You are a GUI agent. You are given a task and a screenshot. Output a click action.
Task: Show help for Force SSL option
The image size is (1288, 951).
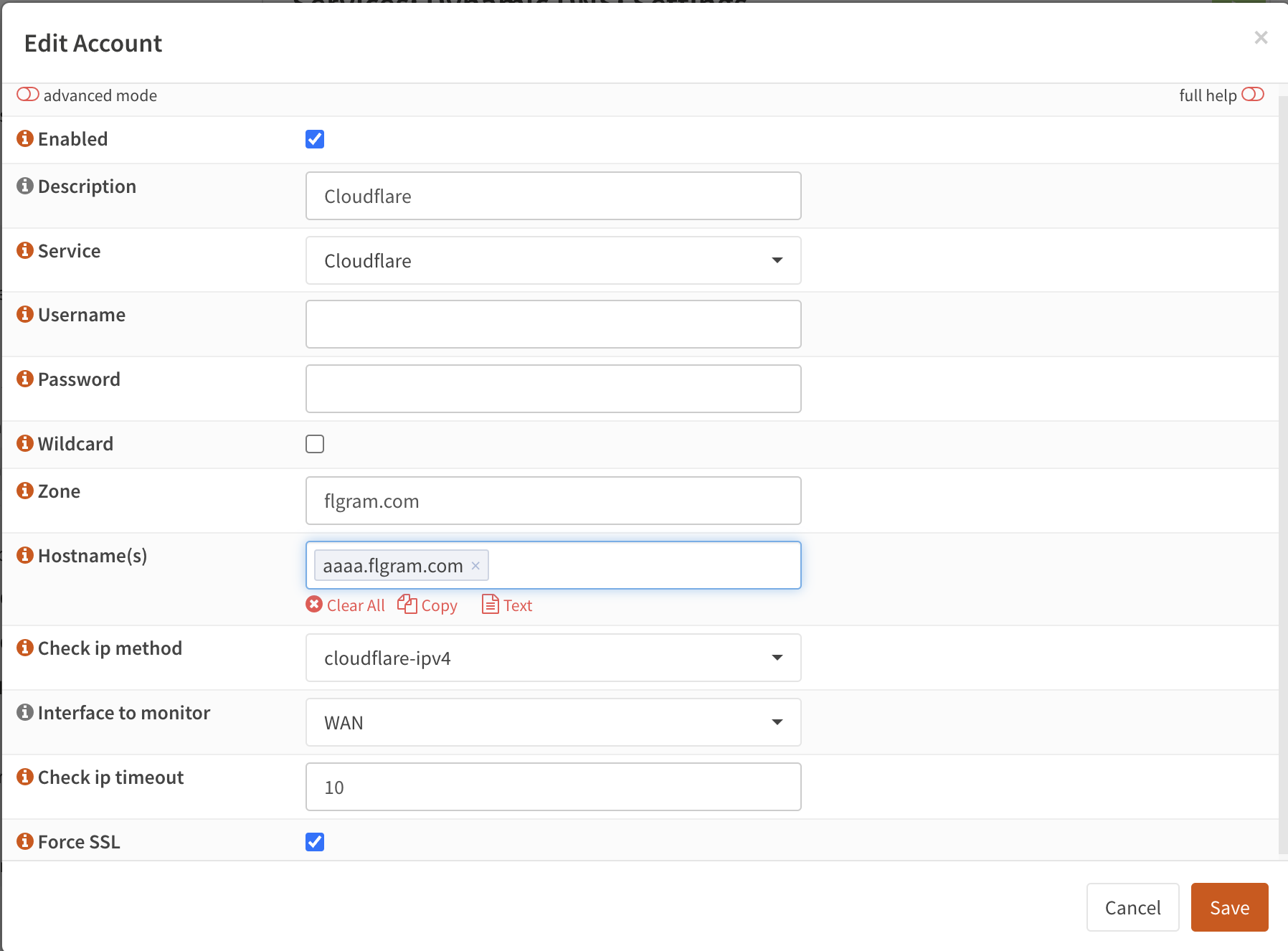25,841
